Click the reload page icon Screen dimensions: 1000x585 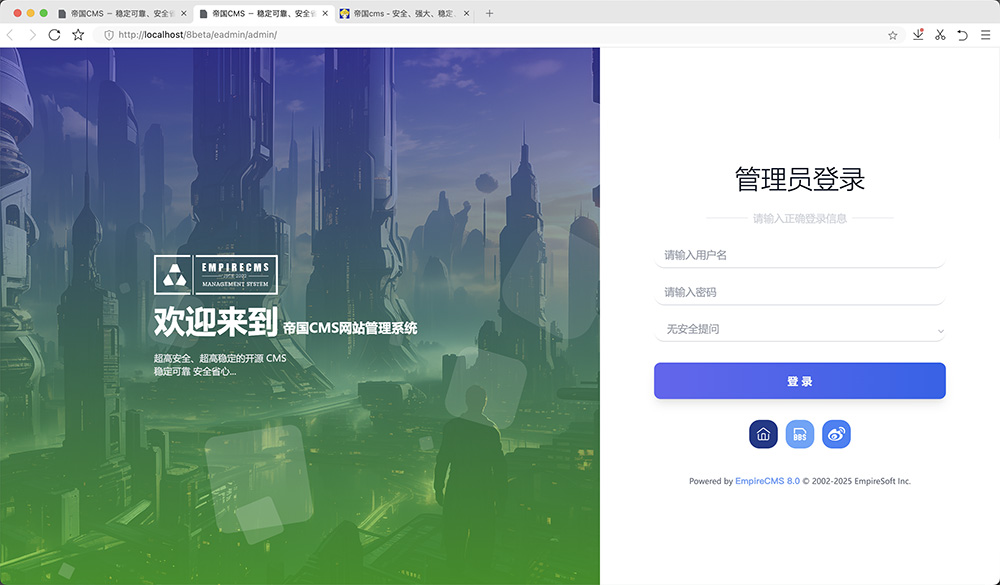55,34
